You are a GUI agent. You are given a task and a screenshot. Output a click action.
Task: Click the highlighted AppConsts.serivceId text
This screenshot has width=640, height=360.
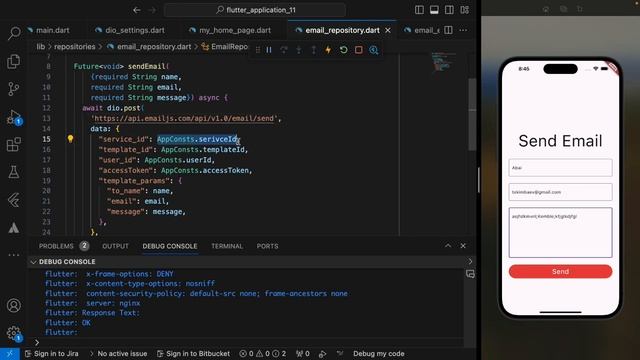tap(197, 139)
